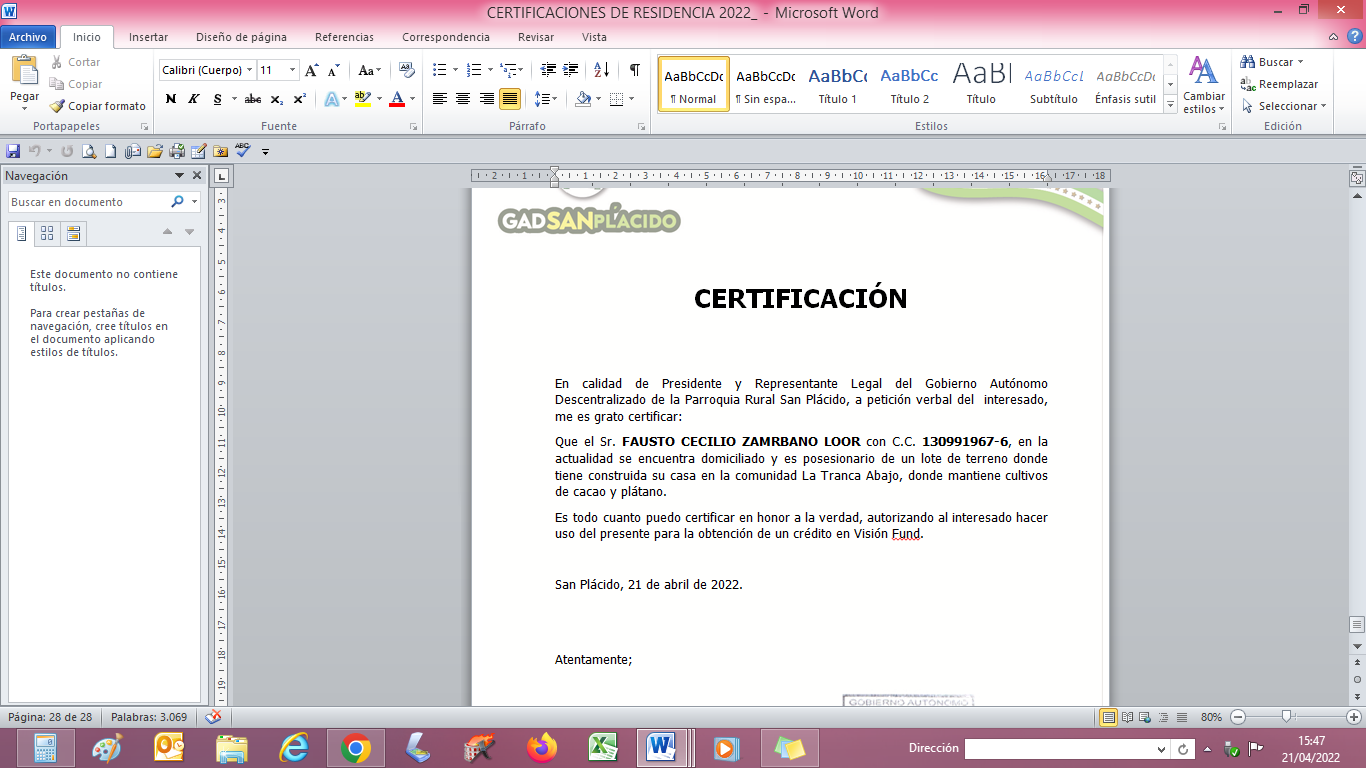The image size is (1366, 768).
Task: Toggle show paragraph marks (pilcrow)
Action: click(634, 70)
